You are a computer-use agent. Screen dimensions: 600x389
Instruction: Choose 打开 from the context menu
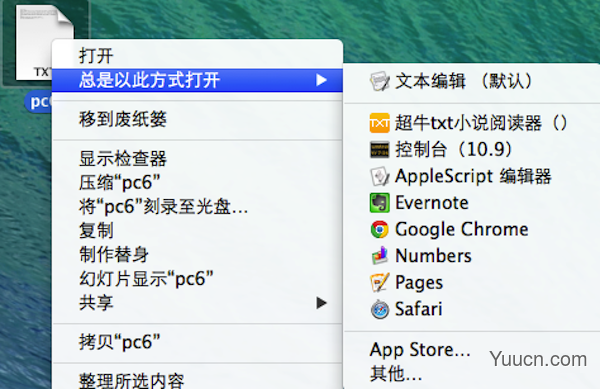[x=197, y=56]
